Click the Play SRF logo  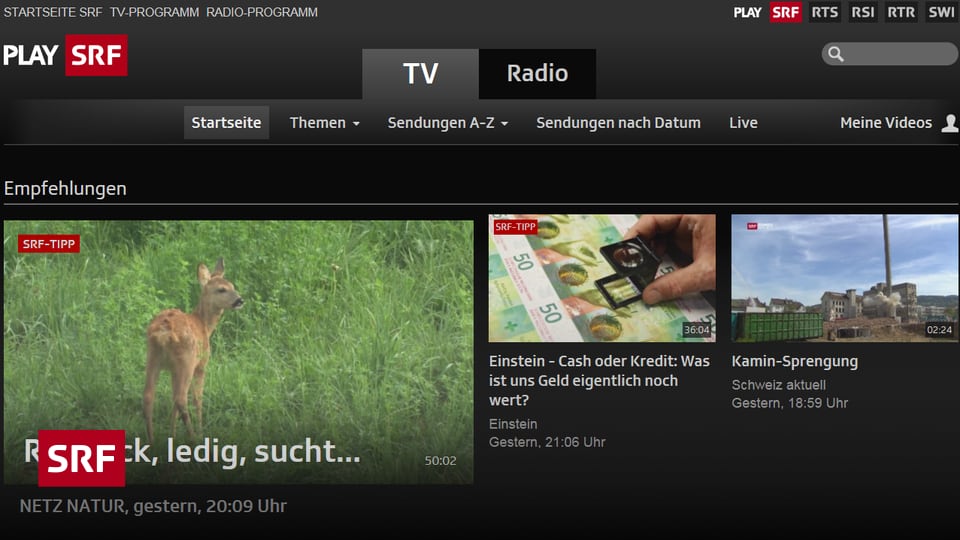pos(65,55)
